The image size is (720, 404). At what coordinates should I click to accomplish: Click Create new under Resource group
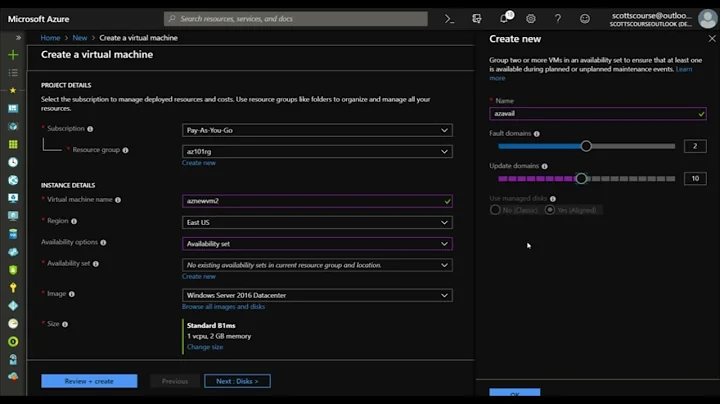(199, 163)
